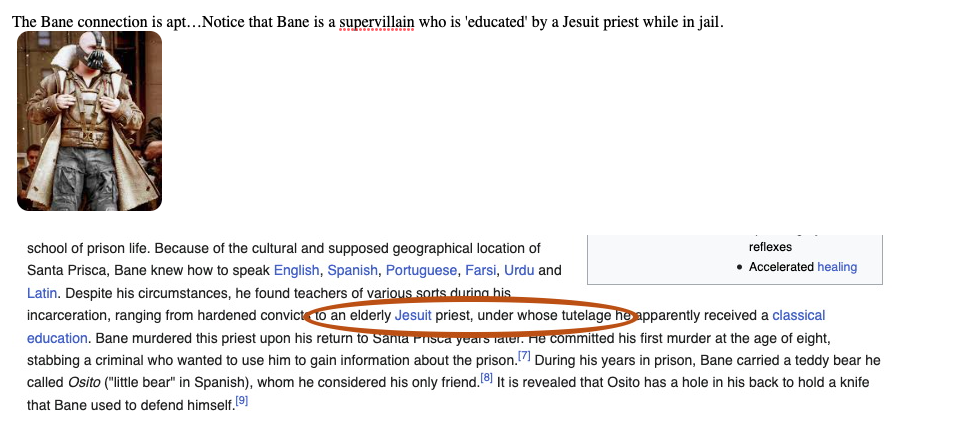Screen dimensions: 969x423
Task: Click the Spanish hyperlink
Action: pyautogui.click(x=352, y=270)
